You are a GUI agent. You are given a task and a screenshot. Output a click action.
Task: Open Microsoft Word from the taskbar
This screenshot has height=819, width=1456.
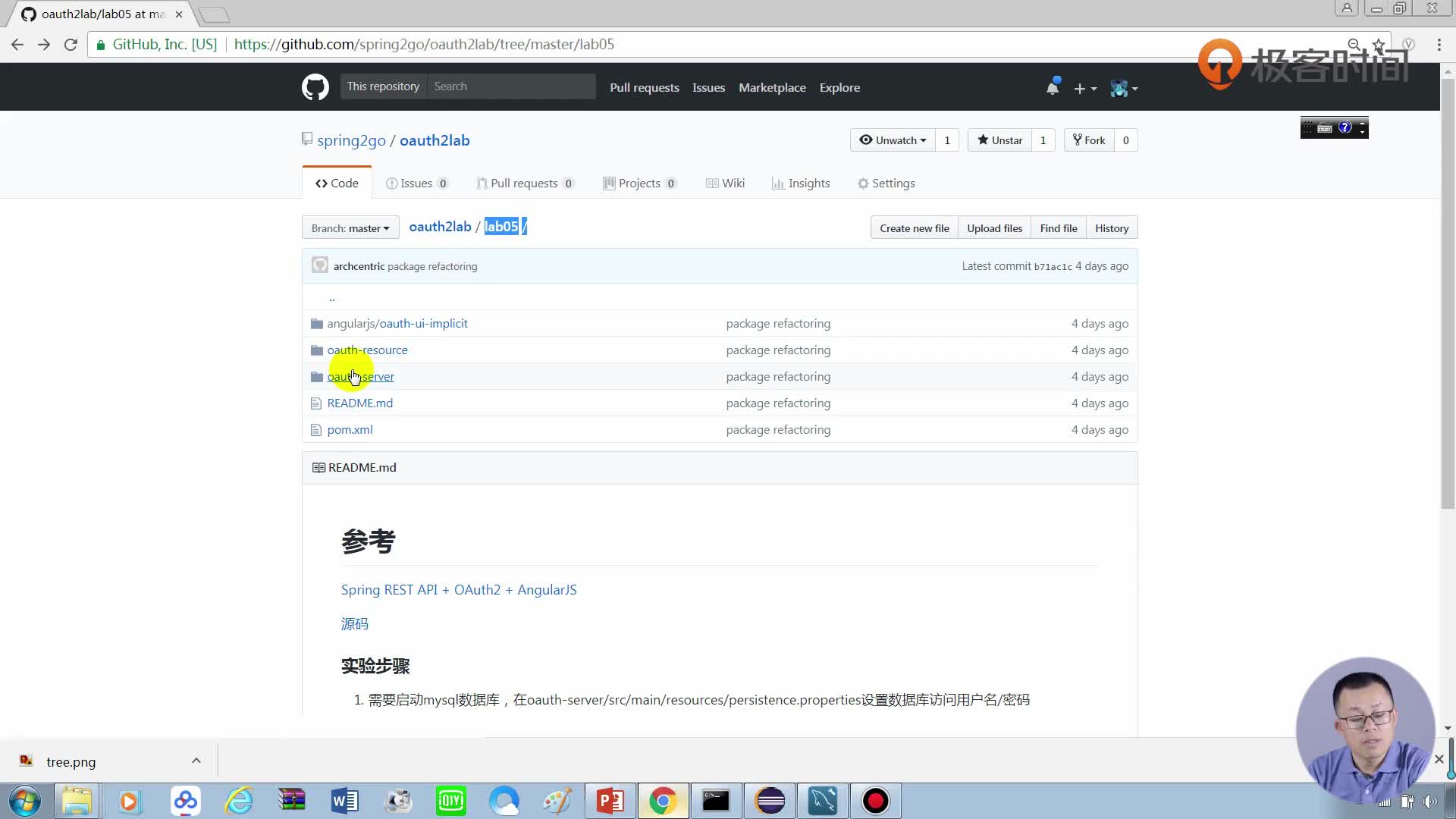point(345,801)
